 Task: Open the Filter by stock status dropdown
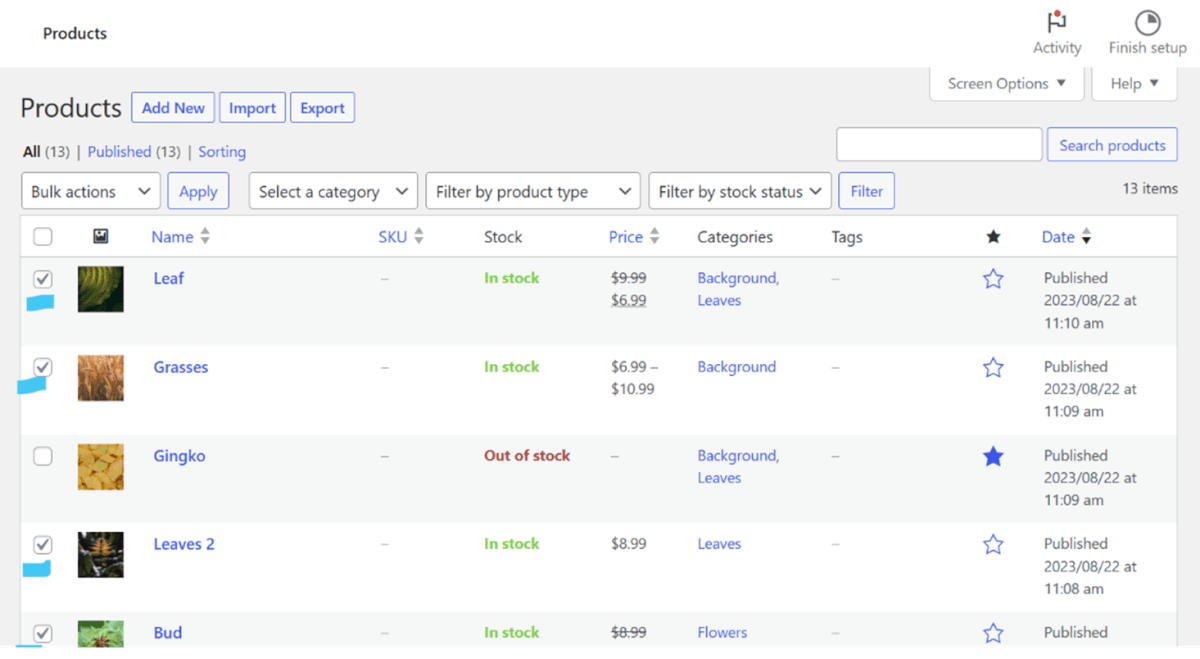[x=739, y=190]
